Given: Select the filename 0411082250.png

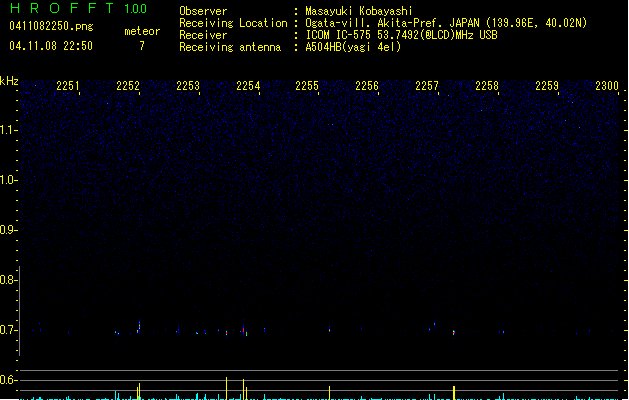Looking at the screenshot, I should pyautogui.click(x=51, y=26).
